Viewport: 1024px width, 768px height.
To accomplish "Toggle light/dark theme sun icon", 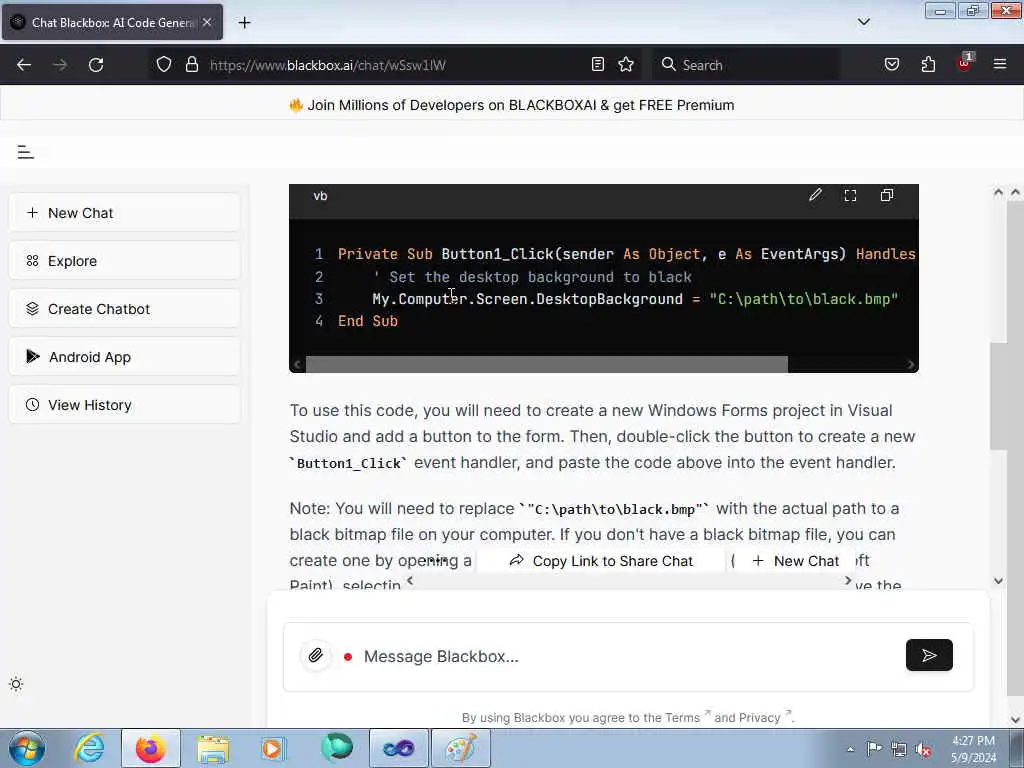I will [x=16, y=684].
